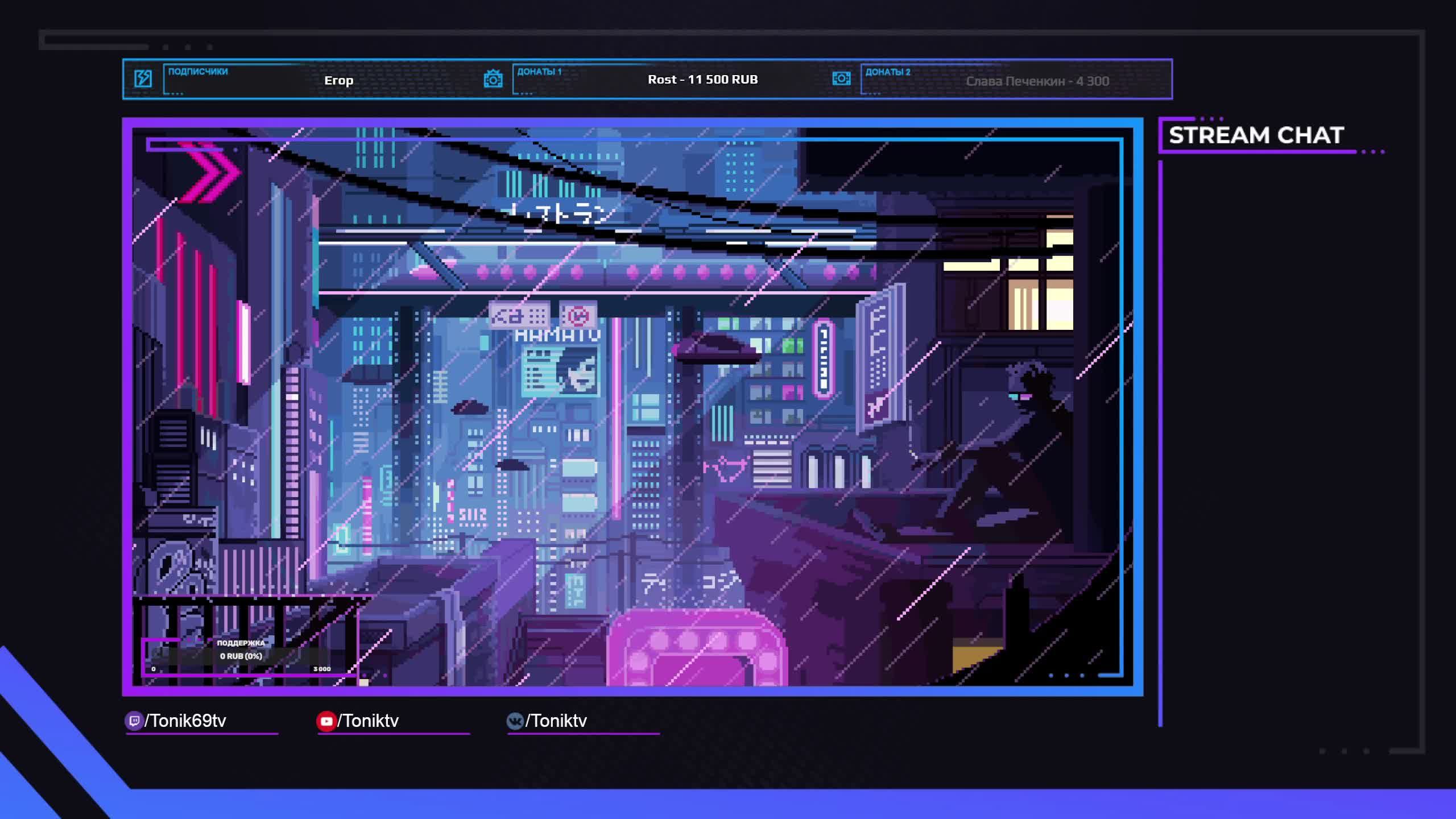Select the Подписчики label
The image size is (1456, 819).
pyautogui.click(x=198, y=72)
